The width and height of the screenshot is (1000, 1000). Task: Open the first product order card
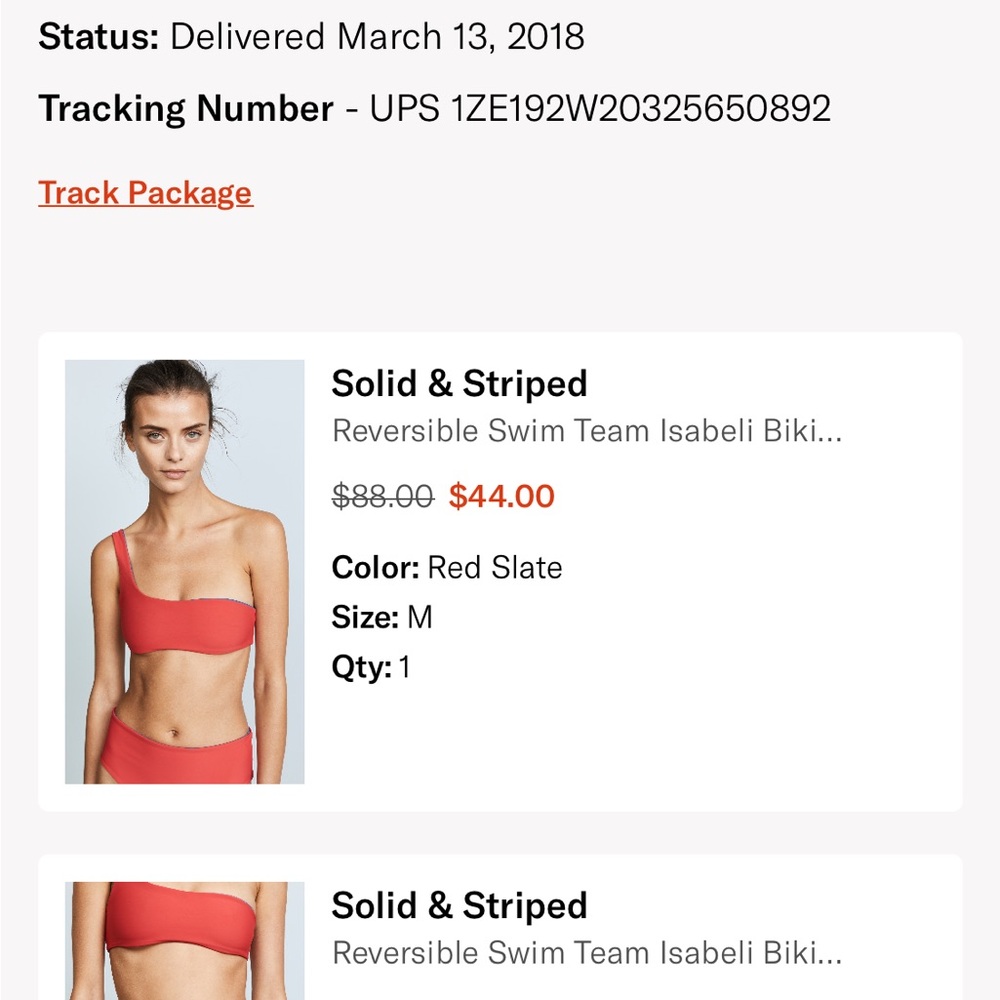pyautogui.click(x=500, y=570)
